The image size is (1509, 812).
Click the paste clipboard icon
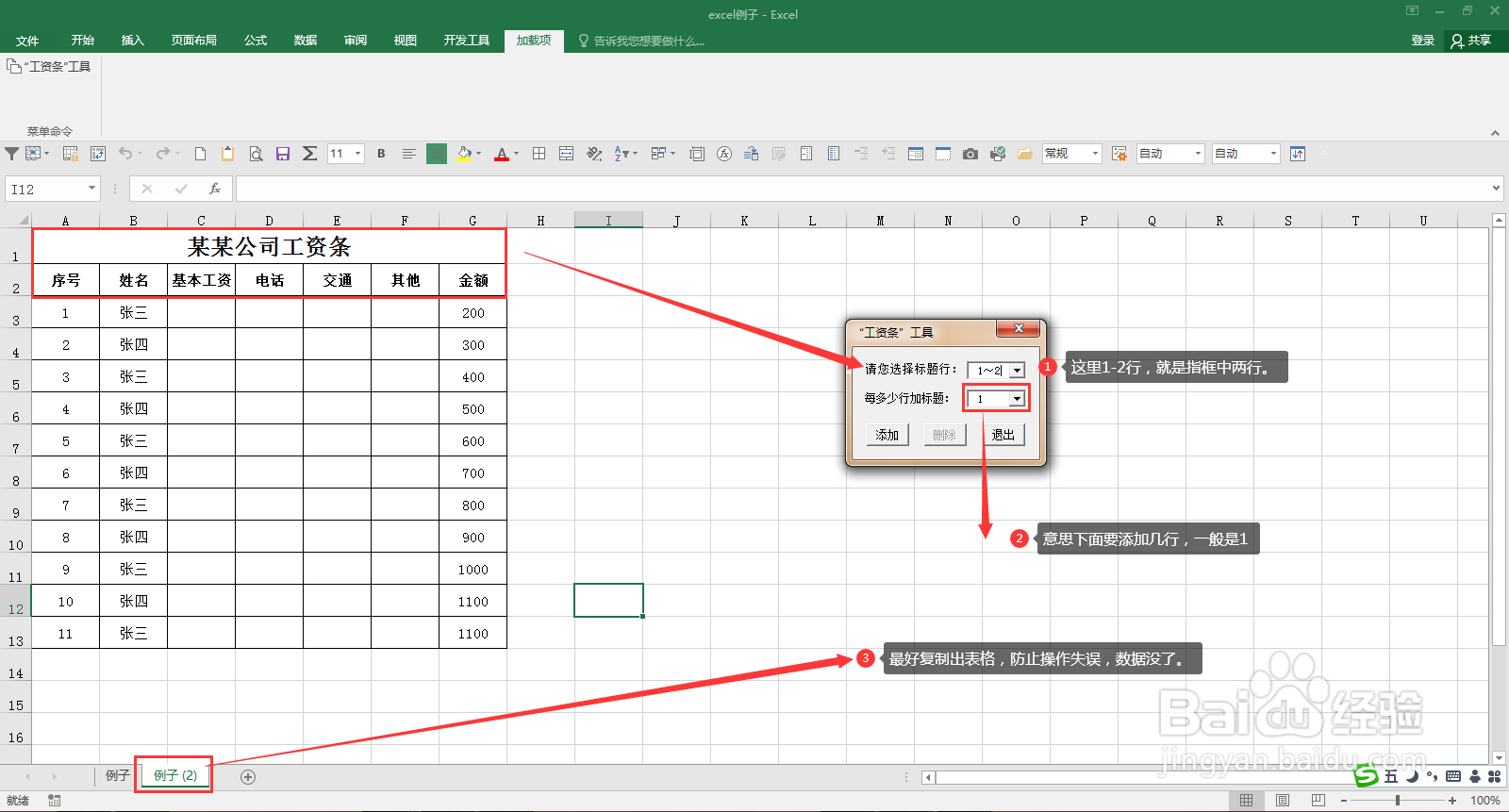click(227, 154)
